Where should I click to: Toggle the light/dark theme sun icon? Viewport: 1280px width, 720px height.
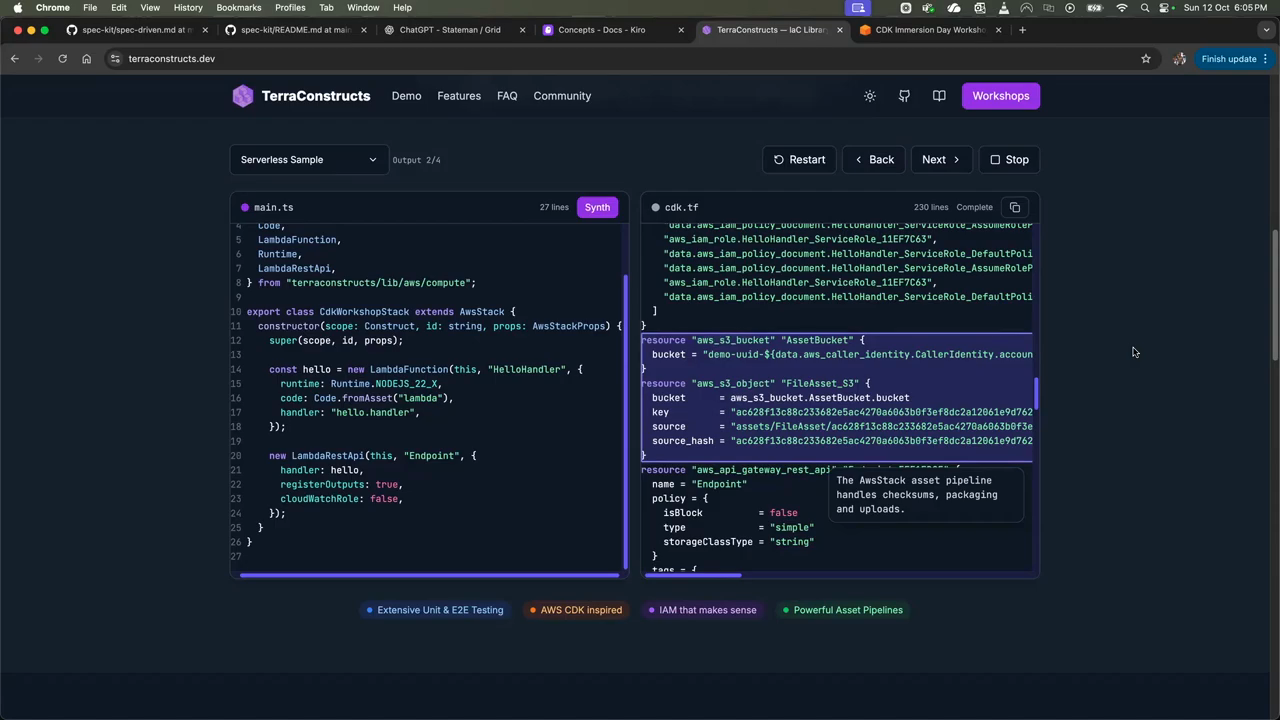pos(870,96)
